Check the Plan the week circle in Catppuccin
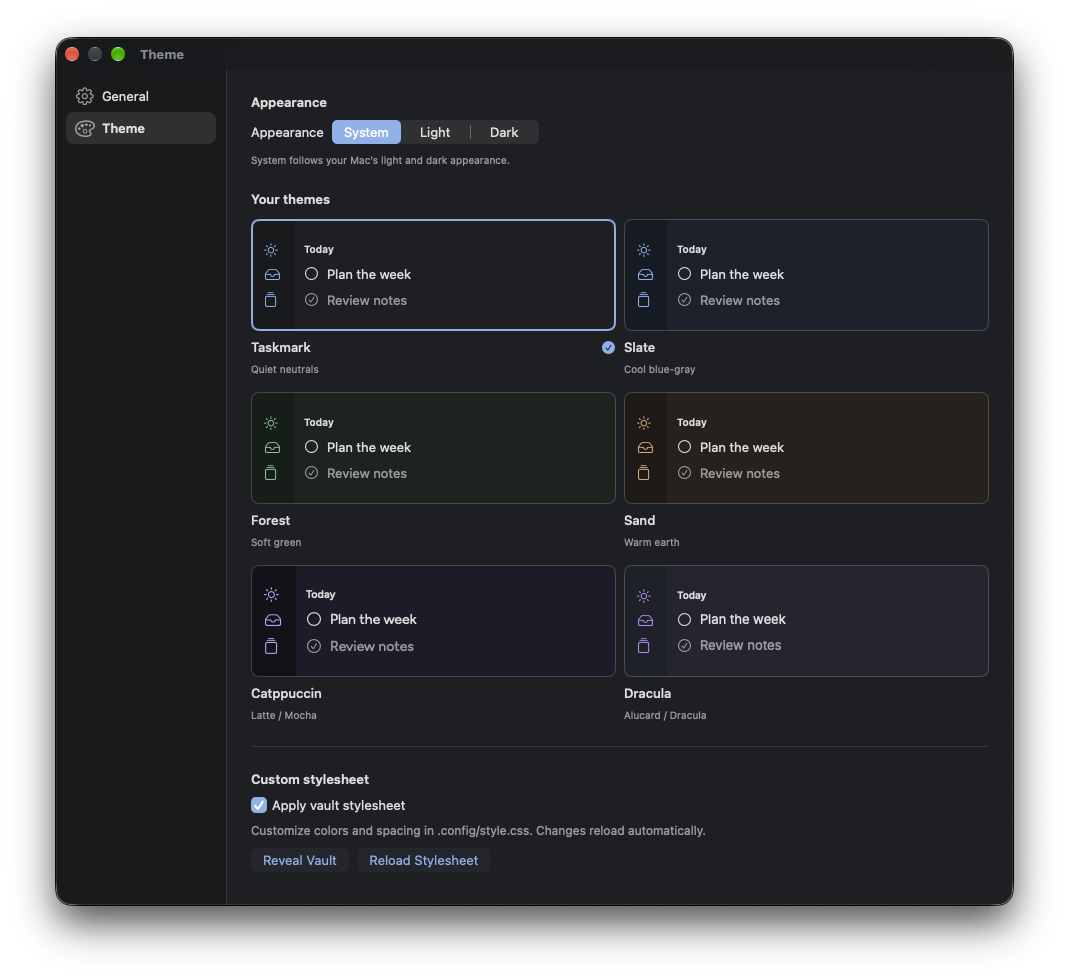This screenshot has width=1069, height=979. coord(314,620)
